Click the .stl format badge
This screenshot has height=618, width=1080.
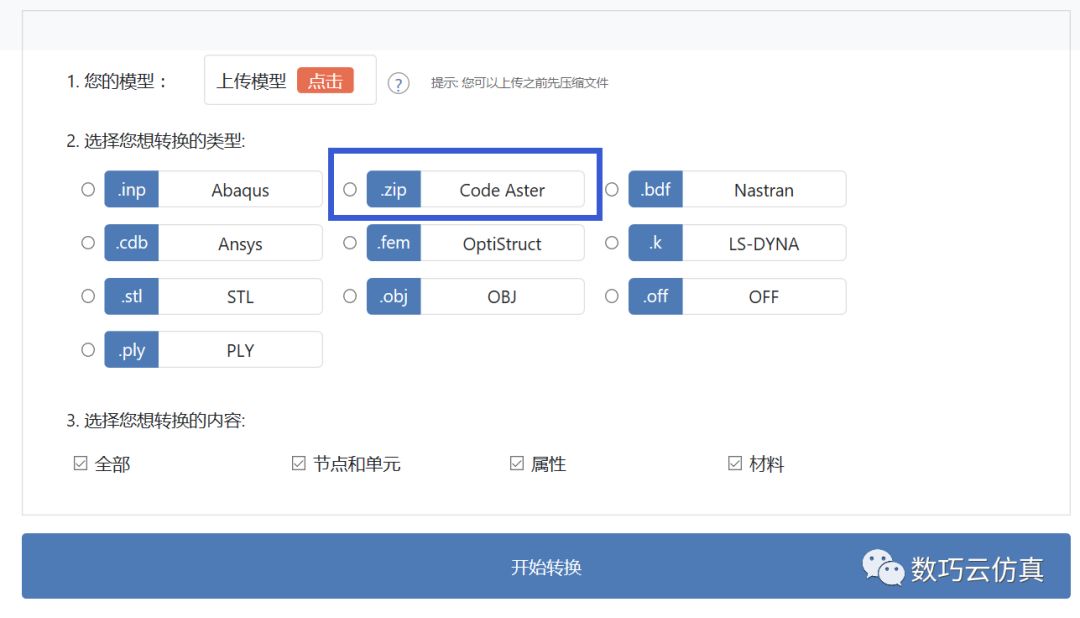coord(132,296)
